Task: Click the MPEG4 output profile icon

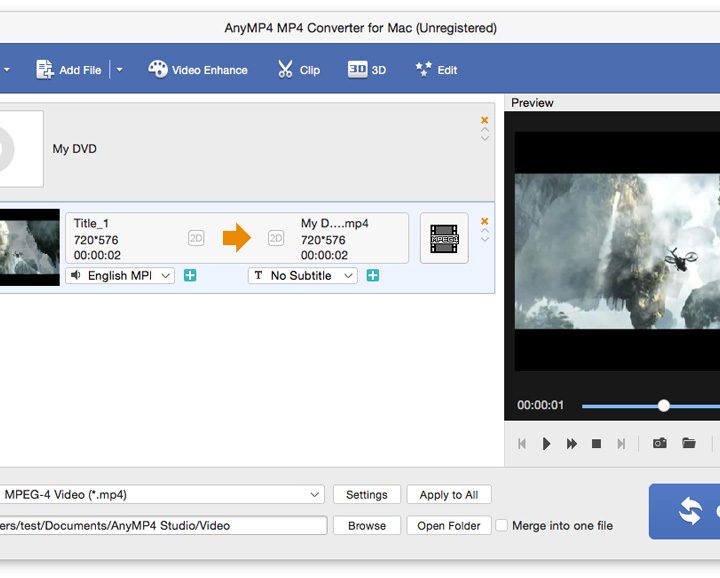Action: (x=444, y=238)
